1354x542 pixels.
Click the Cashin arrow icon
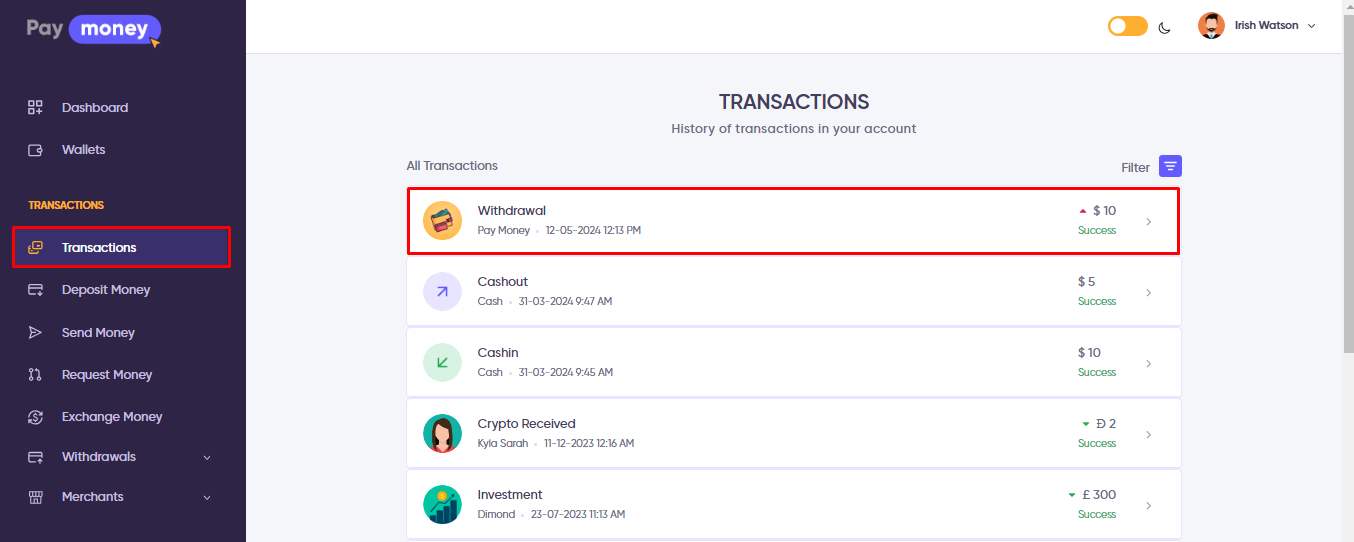click(x=442, y=363)
